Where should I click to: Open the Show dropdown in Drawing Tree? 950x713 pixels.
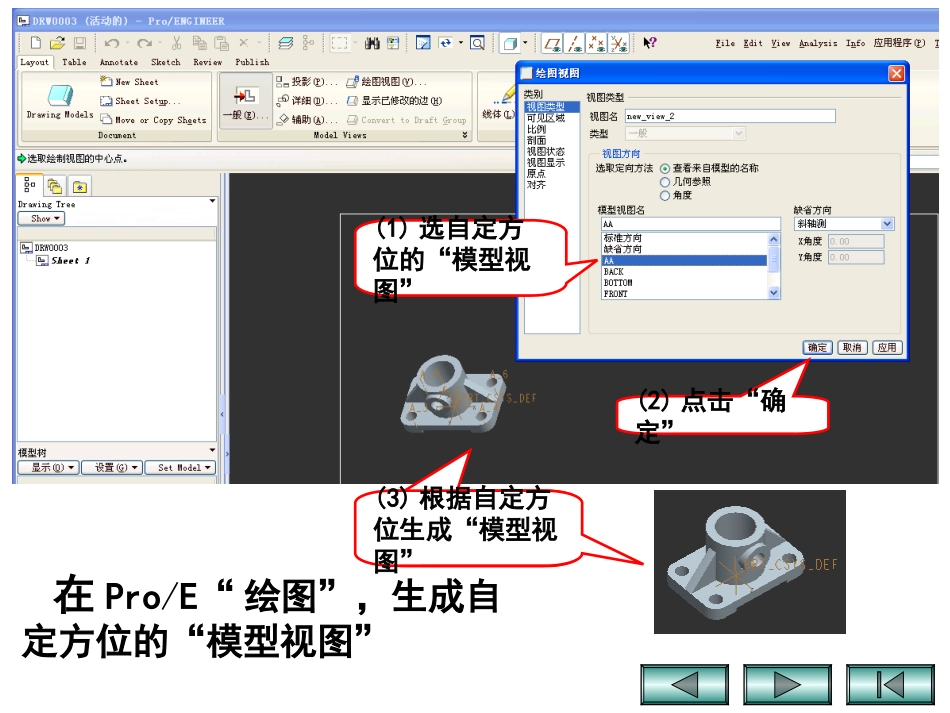point(41,218)
